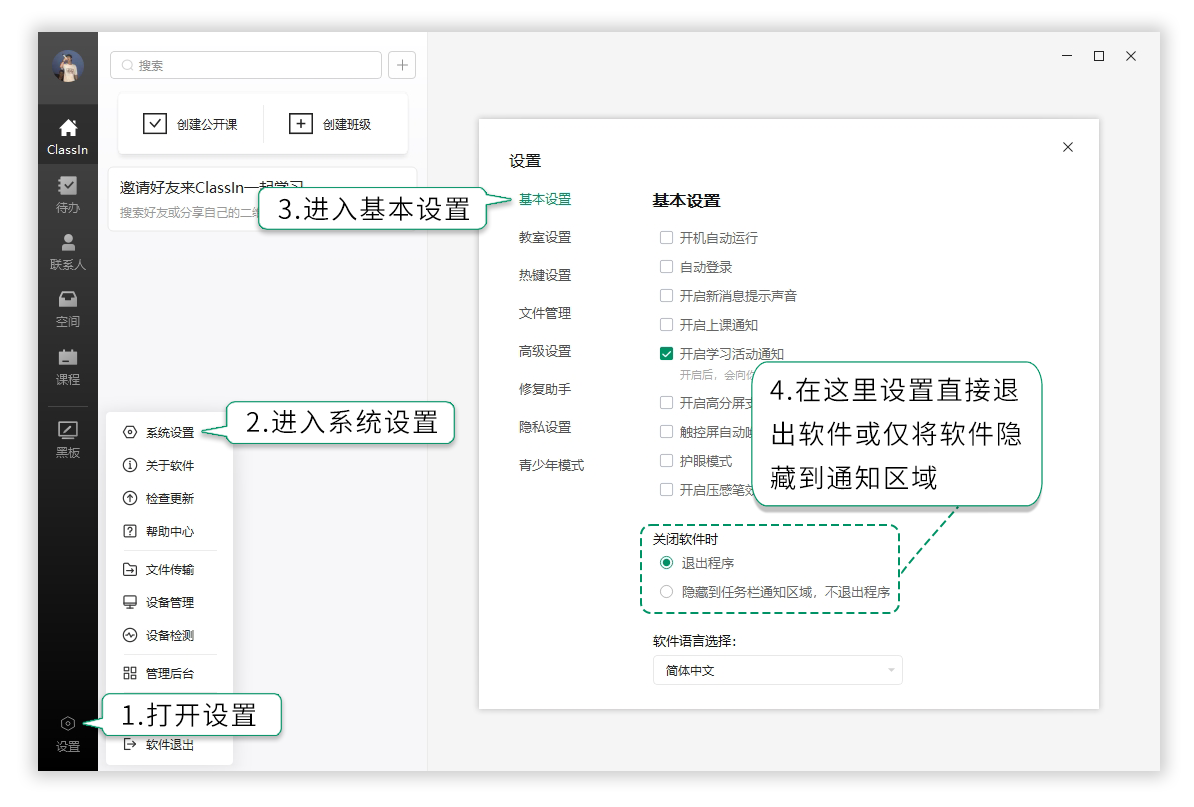Viewport: 1194px width, 807px height.
Task: Enable the 自动登录 checkbox
Action: (666, 266)
